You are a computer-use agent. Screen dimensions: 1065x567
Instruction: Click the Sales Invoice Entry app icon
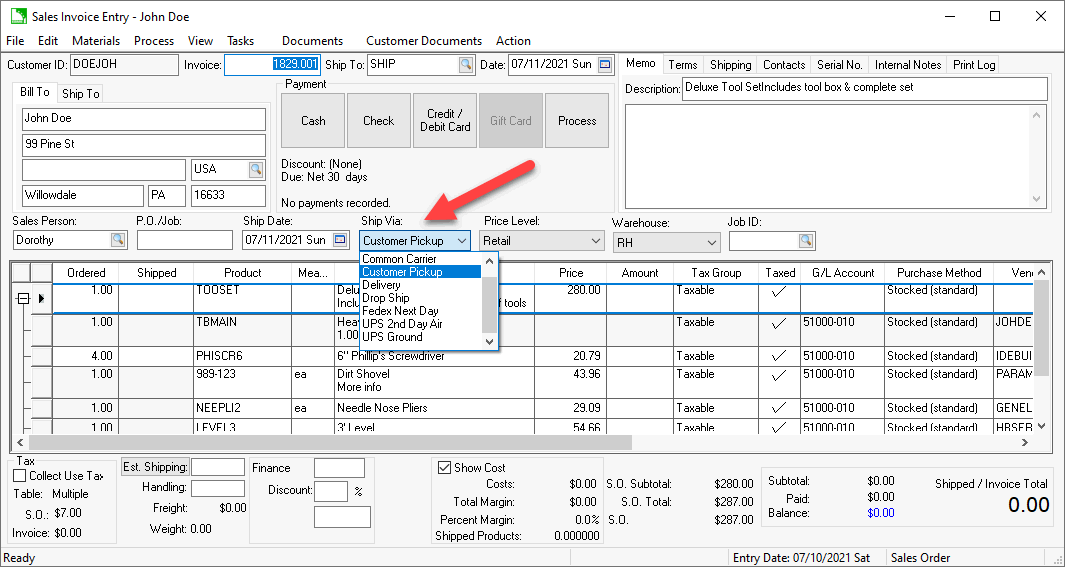(x=17, y=17)
